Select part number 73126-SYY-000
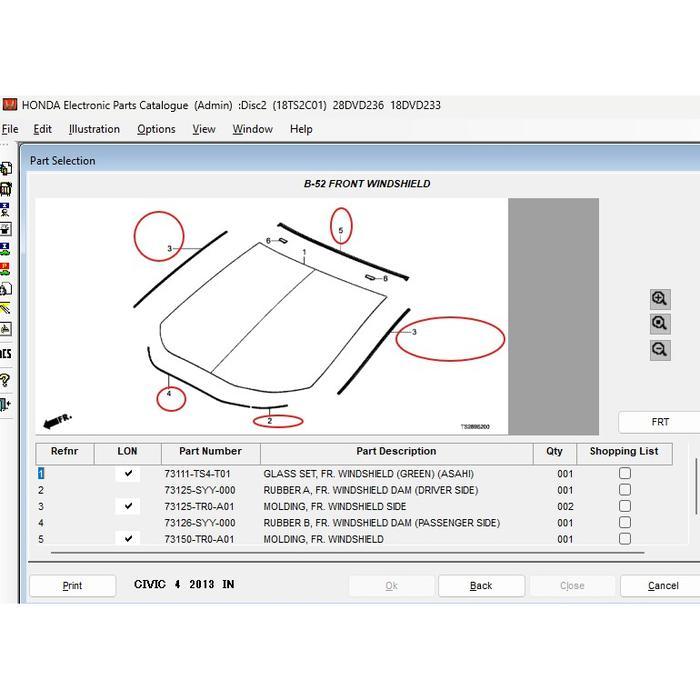Image resolution: width=700 pixels, height=700 pixels. pos(200,523)
